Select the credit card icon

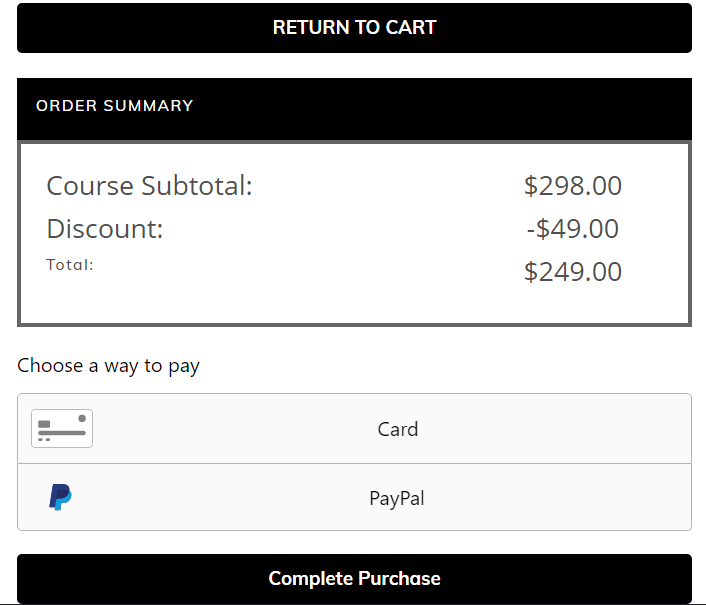[62, 429]
